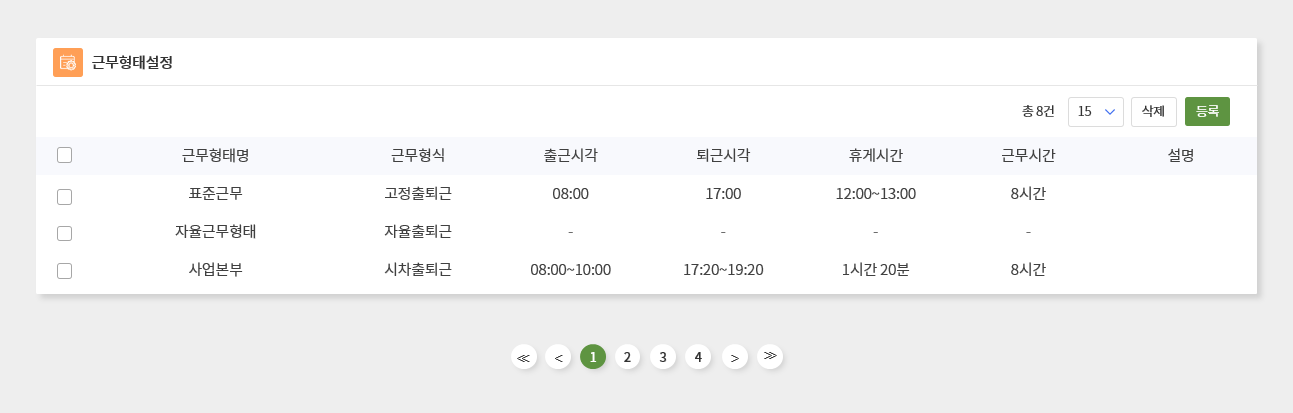Click the green 등록 button
Viewport: 1293px width, 413px height.
point(1207,112)
